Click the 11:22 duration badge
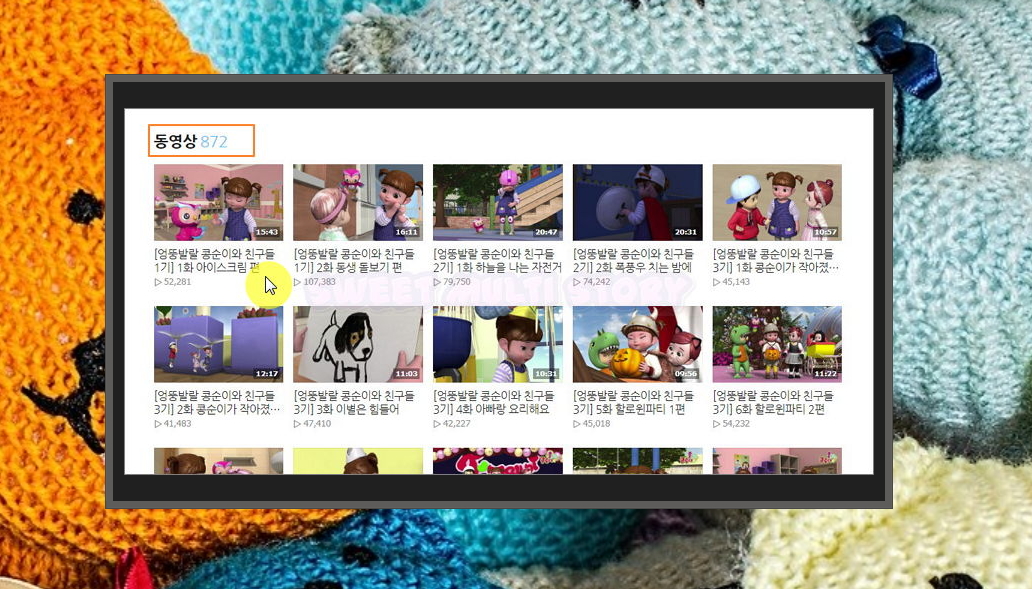Viewport: 1032px width, 589px height. click(825, 374)
